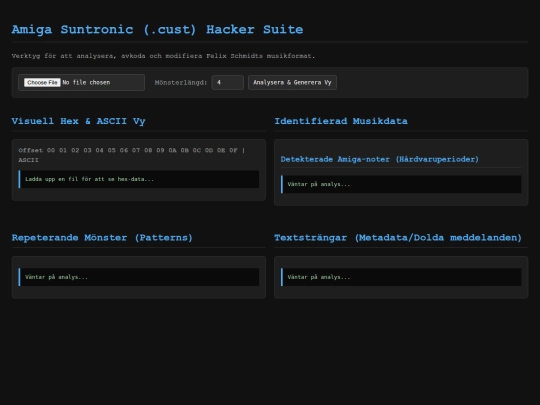The width and height of the screenshot is (540, 405).
Task: Click 'Väntar på analys...' under Repeterande Mönster
Action: pyautogui.click(x=56, y=277)
